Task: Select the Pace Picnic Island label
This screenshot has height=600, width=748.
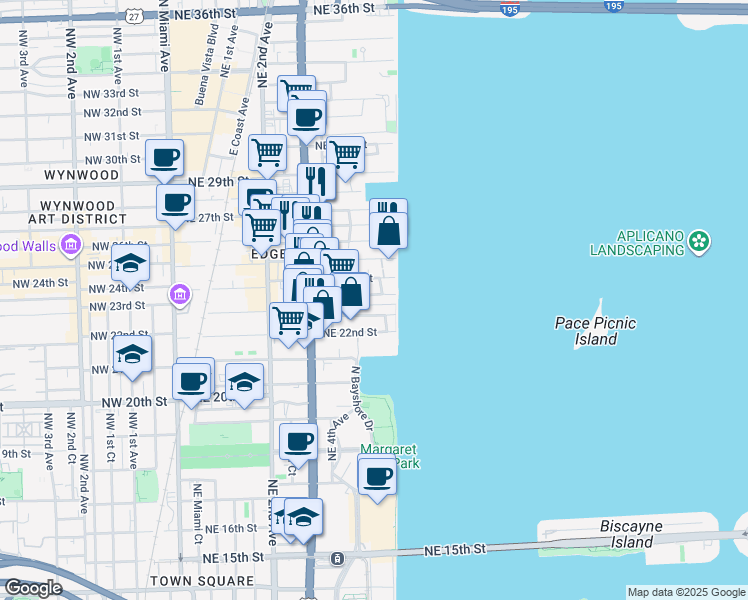Action: pos(595,331)
